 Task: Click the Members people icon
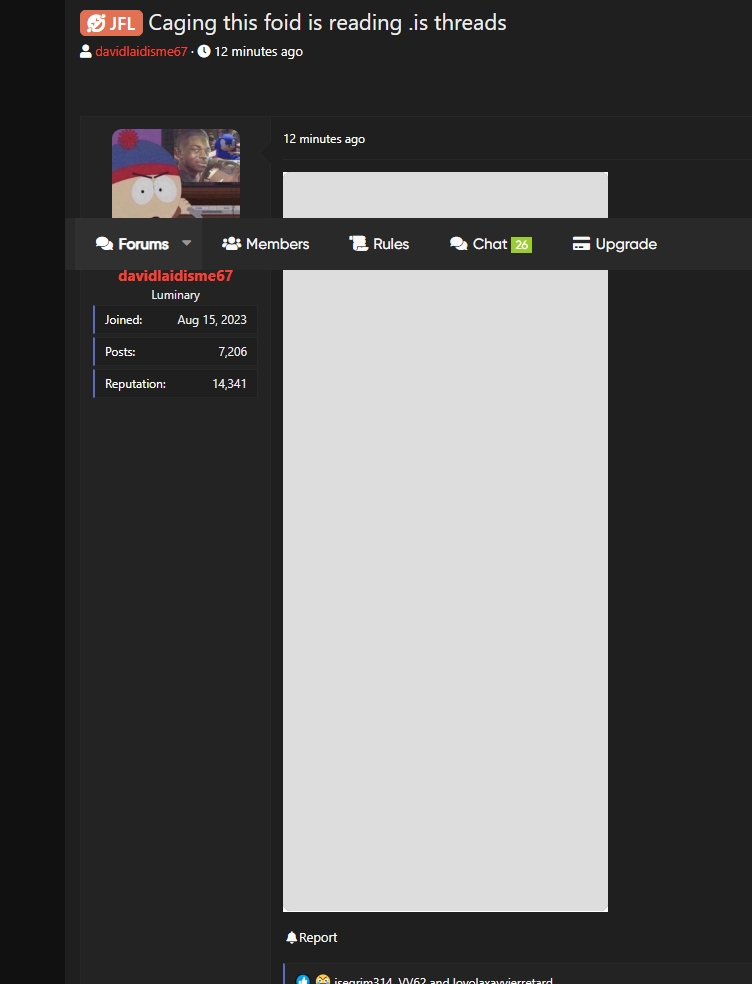click(232, 243)
